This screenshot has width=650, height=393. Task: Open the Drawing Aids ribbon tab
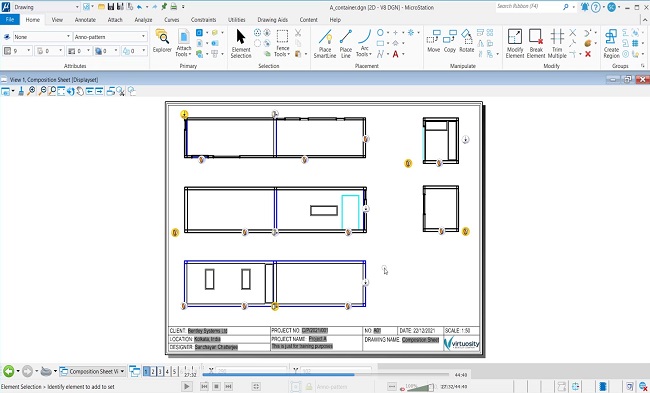[x=272, y=19]
